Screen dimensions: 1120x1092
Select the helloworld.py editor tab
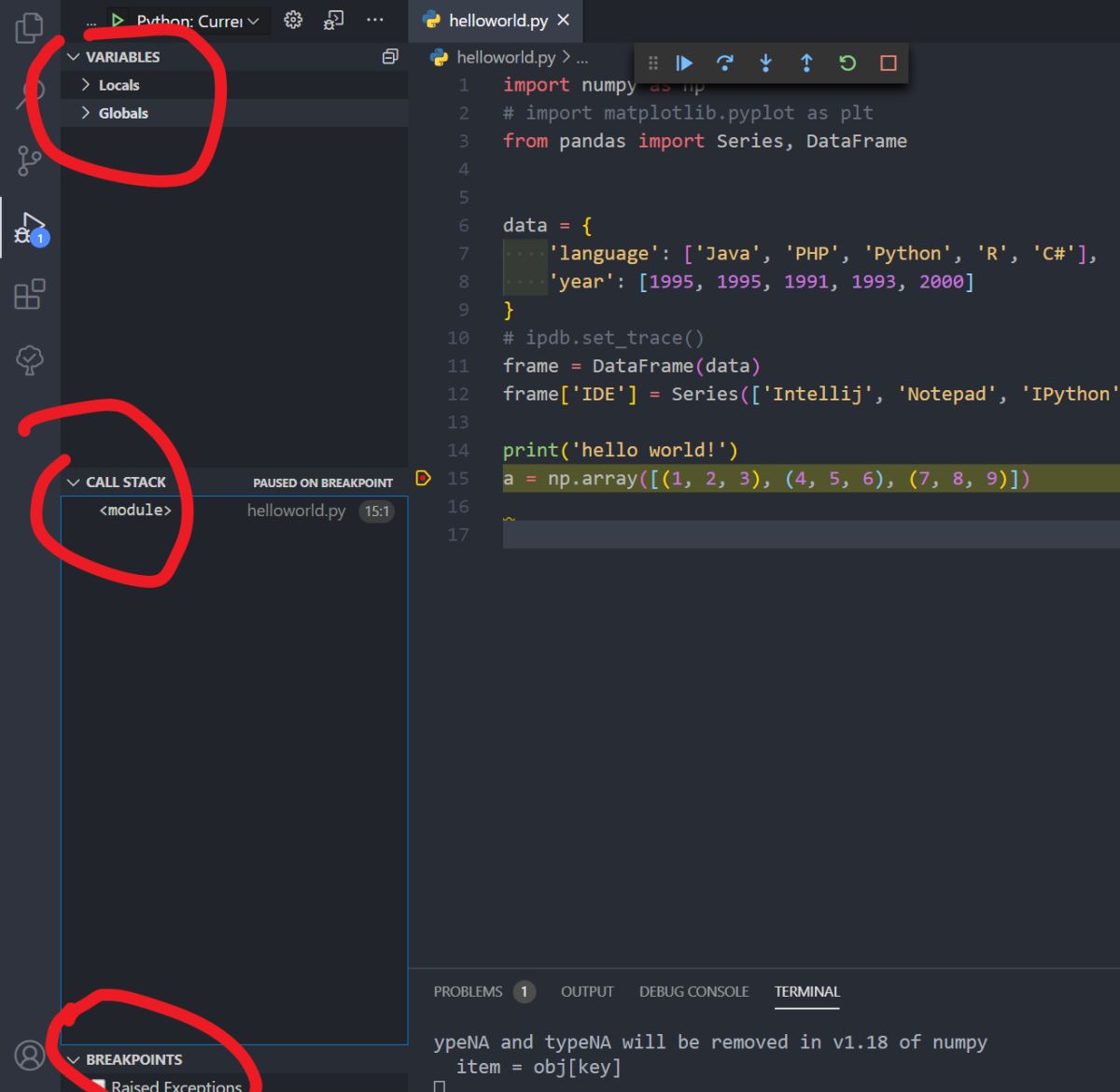(497, 20)
